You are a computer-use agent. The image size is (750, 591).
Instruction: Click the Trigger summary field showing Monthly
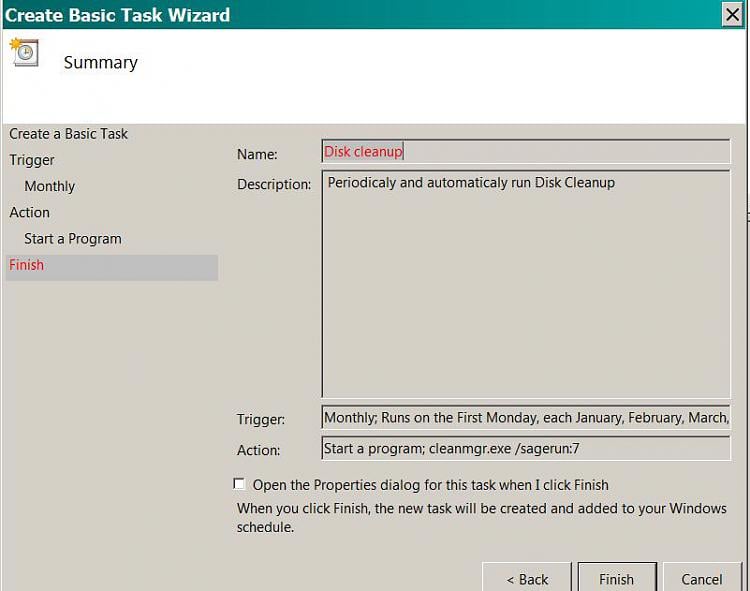[x=526, y=418]
